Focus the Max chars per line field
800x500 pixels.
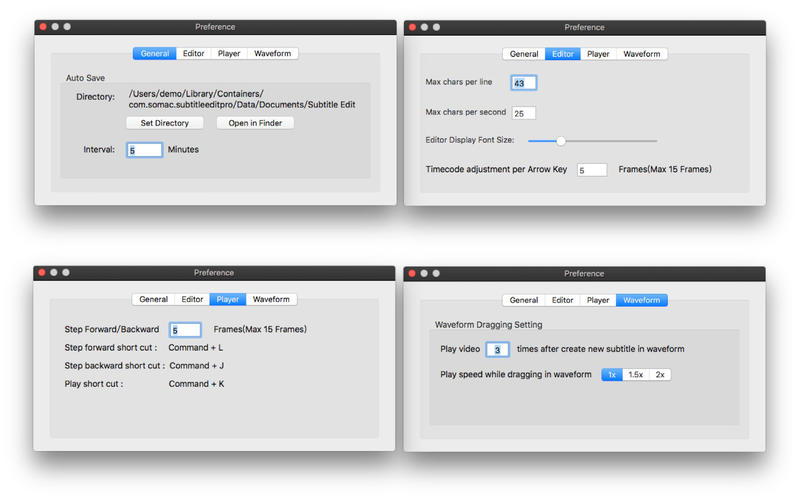(x=523, y=83)
